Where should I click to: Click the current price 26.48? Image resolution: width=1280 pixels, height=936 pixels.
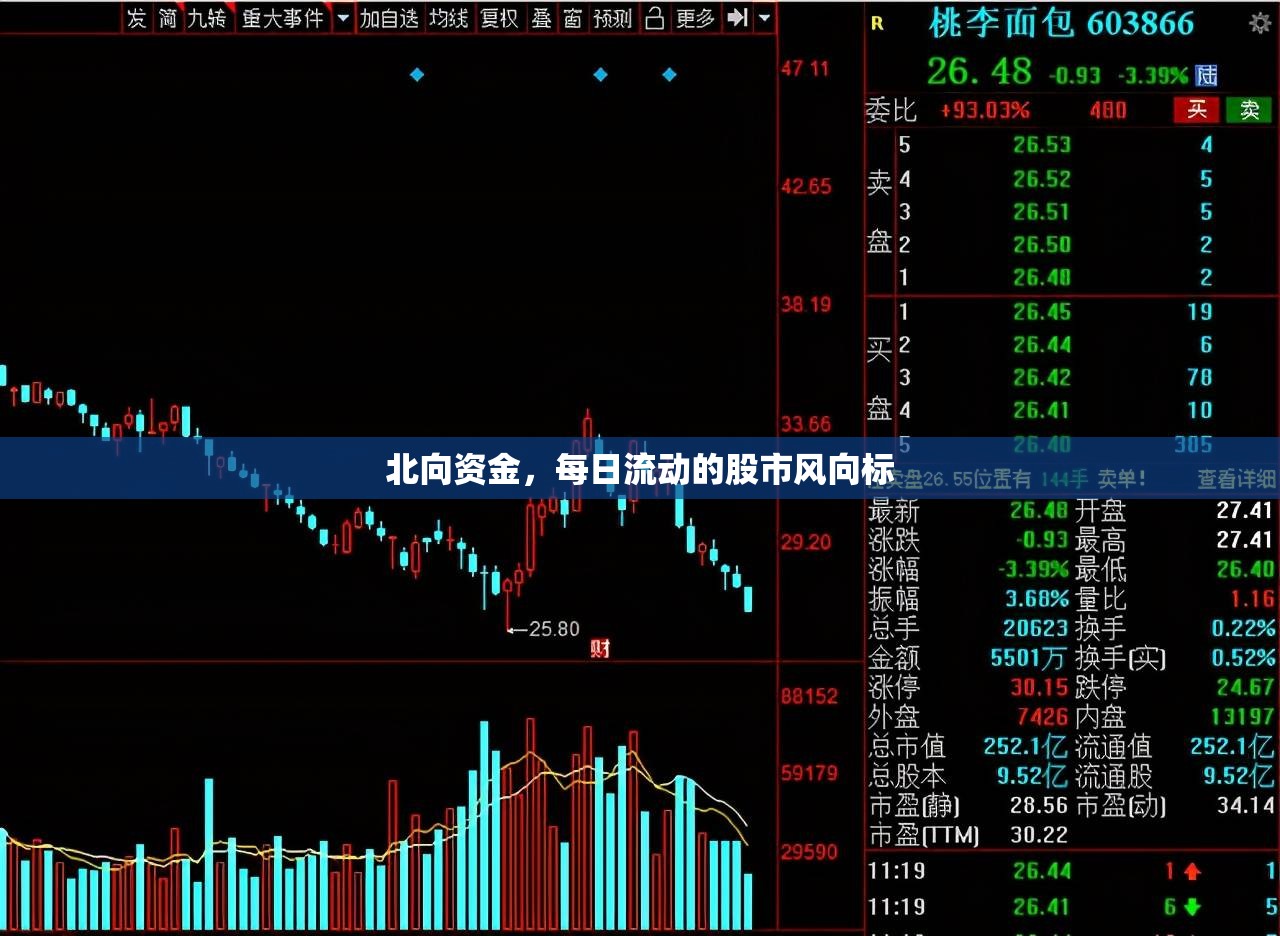coord(979,71)
